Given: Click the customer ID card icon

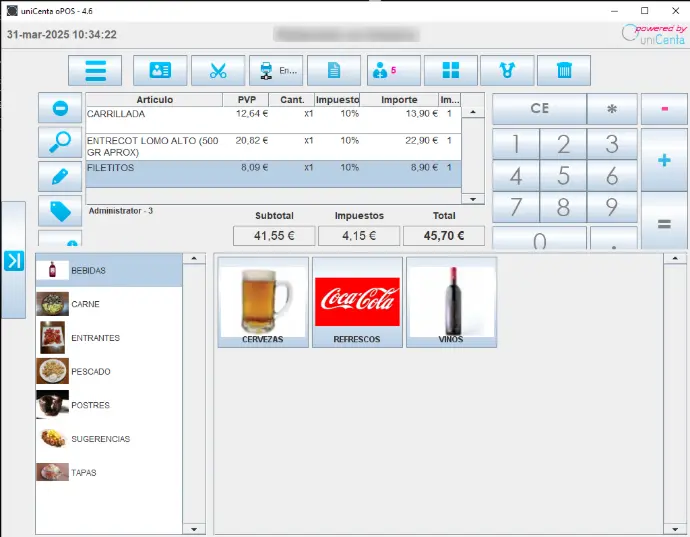Looking at the screenshot, I should pos(161,71).
